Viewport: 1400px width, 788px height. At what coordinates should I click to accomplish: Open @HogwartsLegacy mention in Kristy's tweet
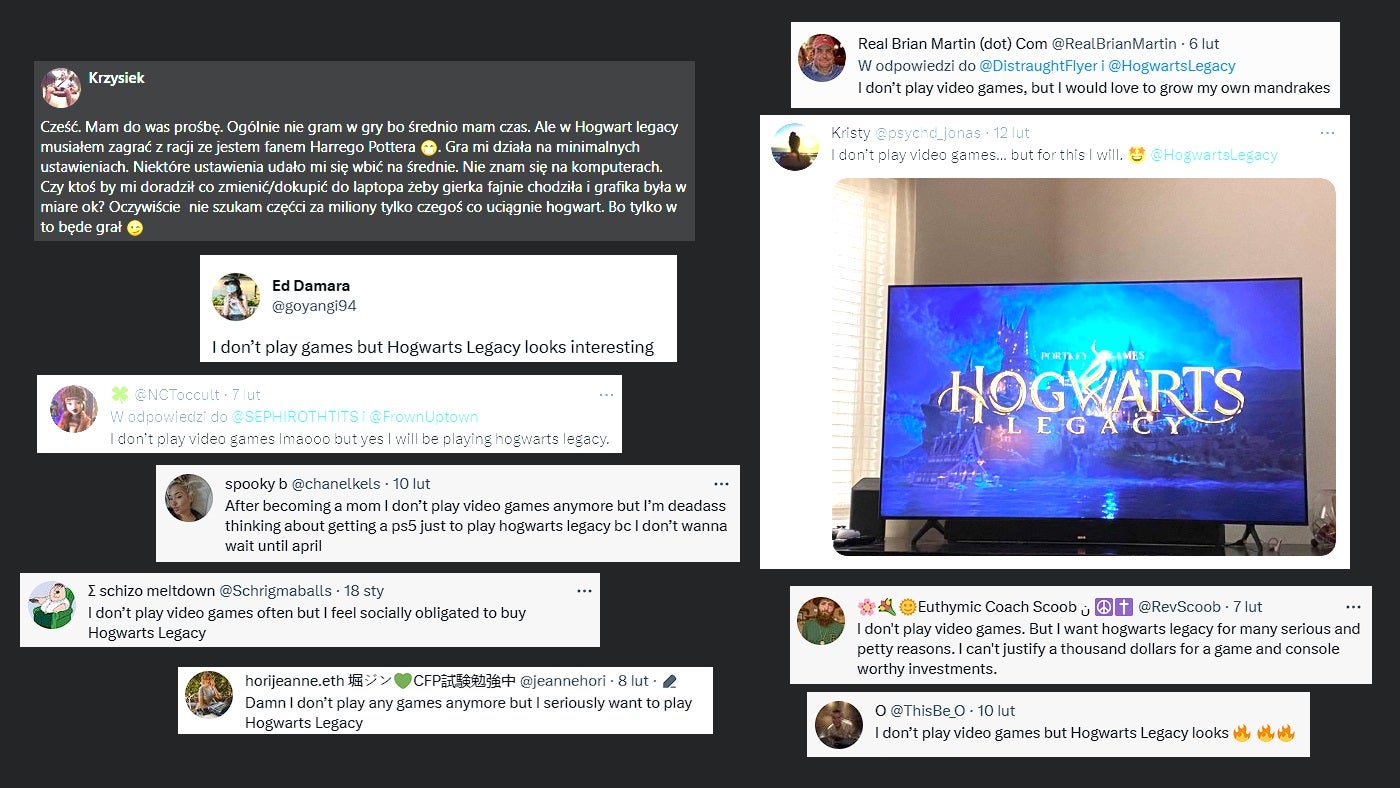(1214, 155)
